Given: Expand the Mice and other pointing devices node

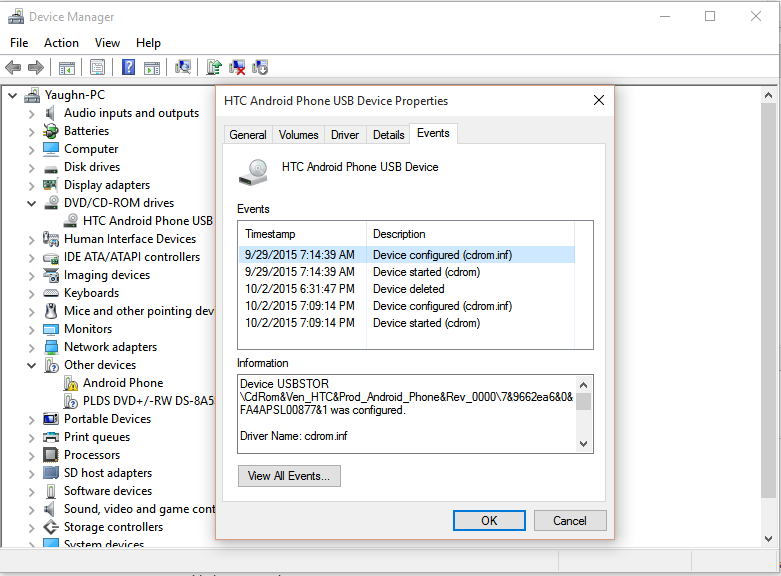Looking at the screenshot, I should (x=31, y=311).
